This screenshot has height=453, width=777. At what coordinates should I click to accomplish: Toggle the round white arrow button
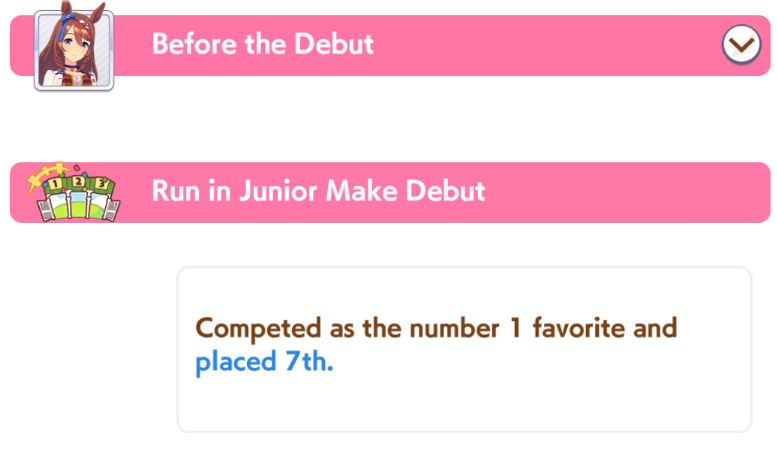click(740, 44)
